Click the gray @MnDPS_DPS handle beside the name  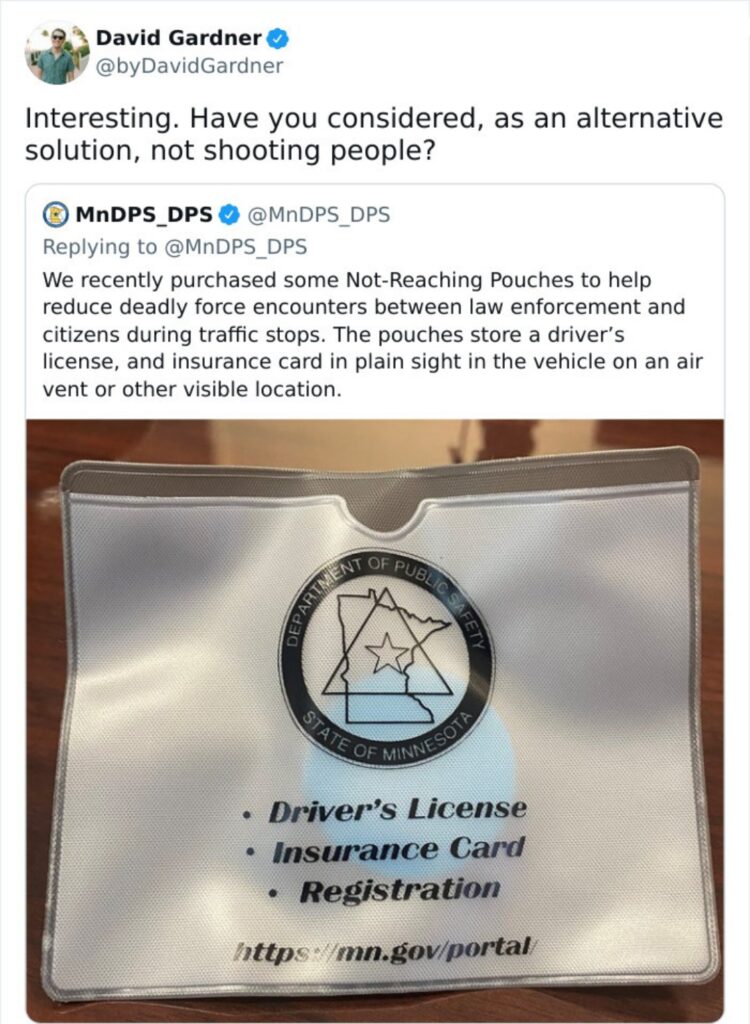pyautogui.click(x=319, y=214)
